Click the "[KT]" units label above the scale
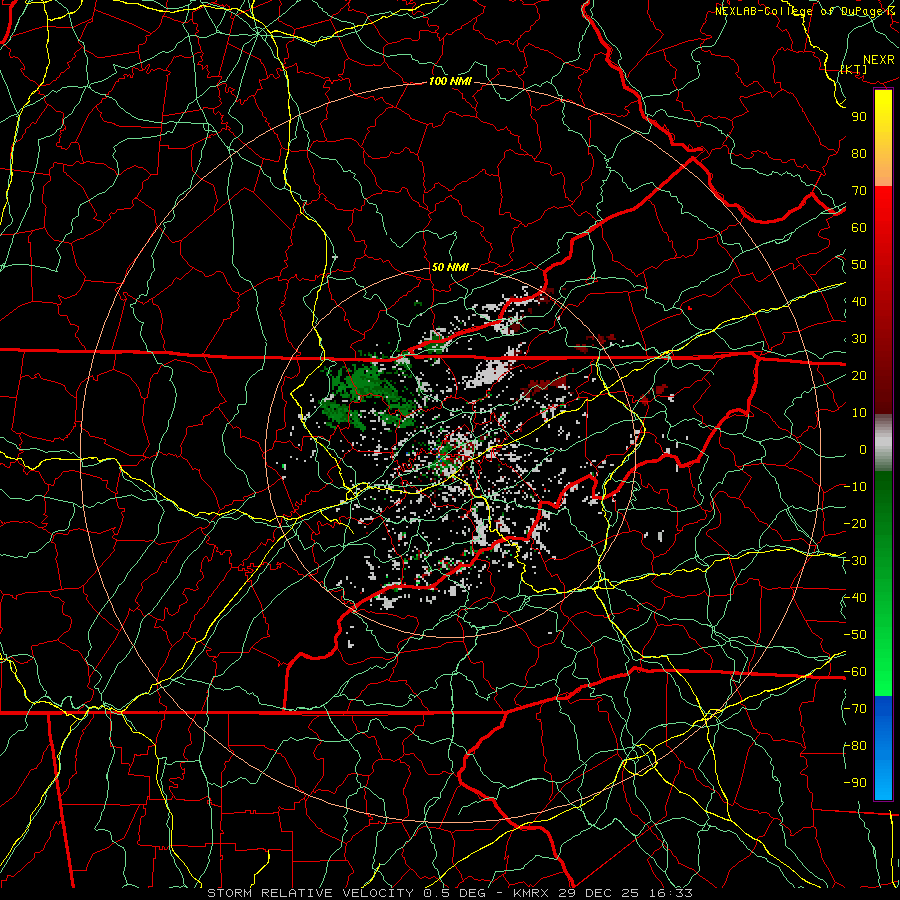This screenshot has width=900, height=900. 854,69
